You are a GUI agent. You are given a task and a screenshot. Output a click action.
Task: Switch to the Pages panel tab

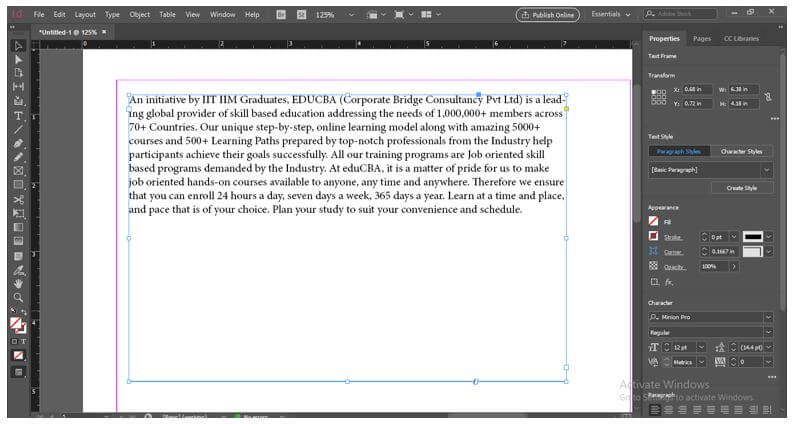coord(702,39)
